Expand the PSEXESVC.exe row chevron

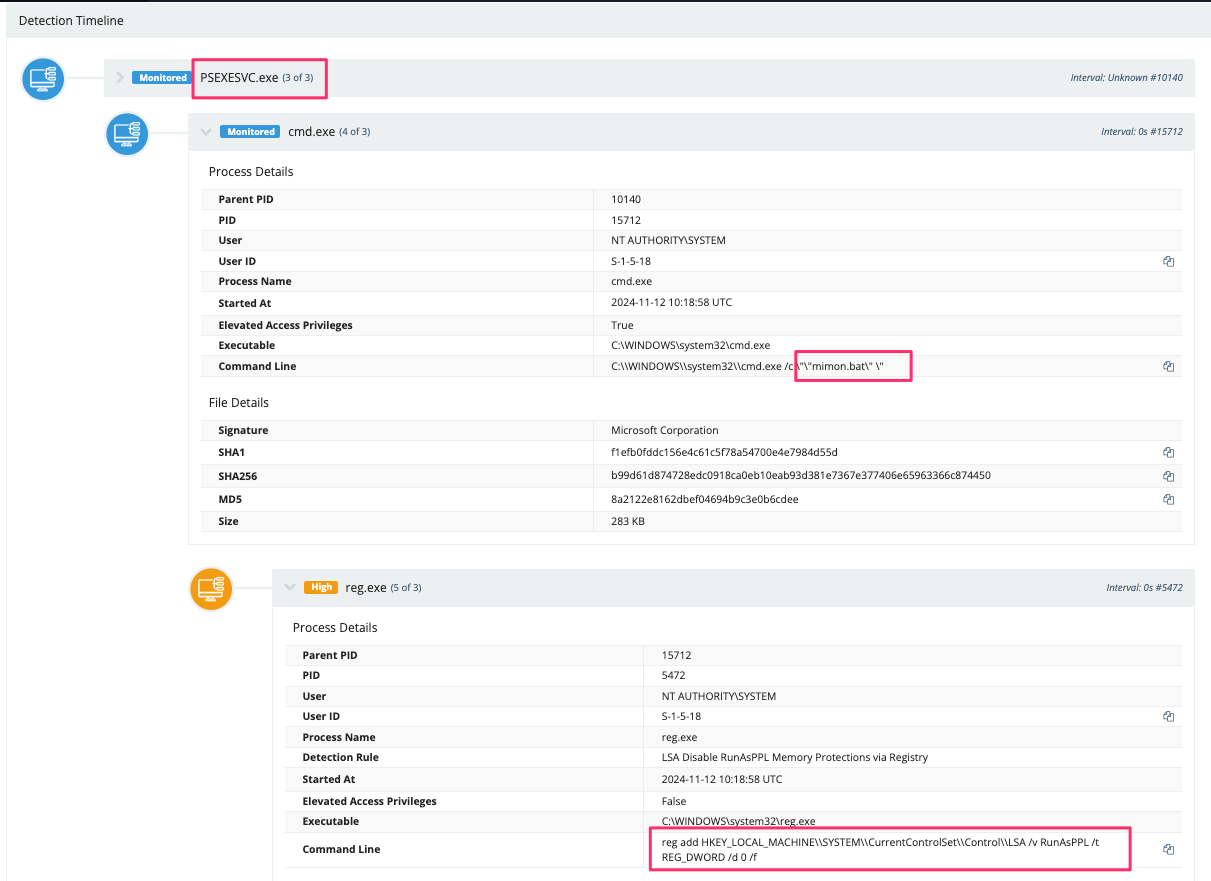(x=119, y=78)
